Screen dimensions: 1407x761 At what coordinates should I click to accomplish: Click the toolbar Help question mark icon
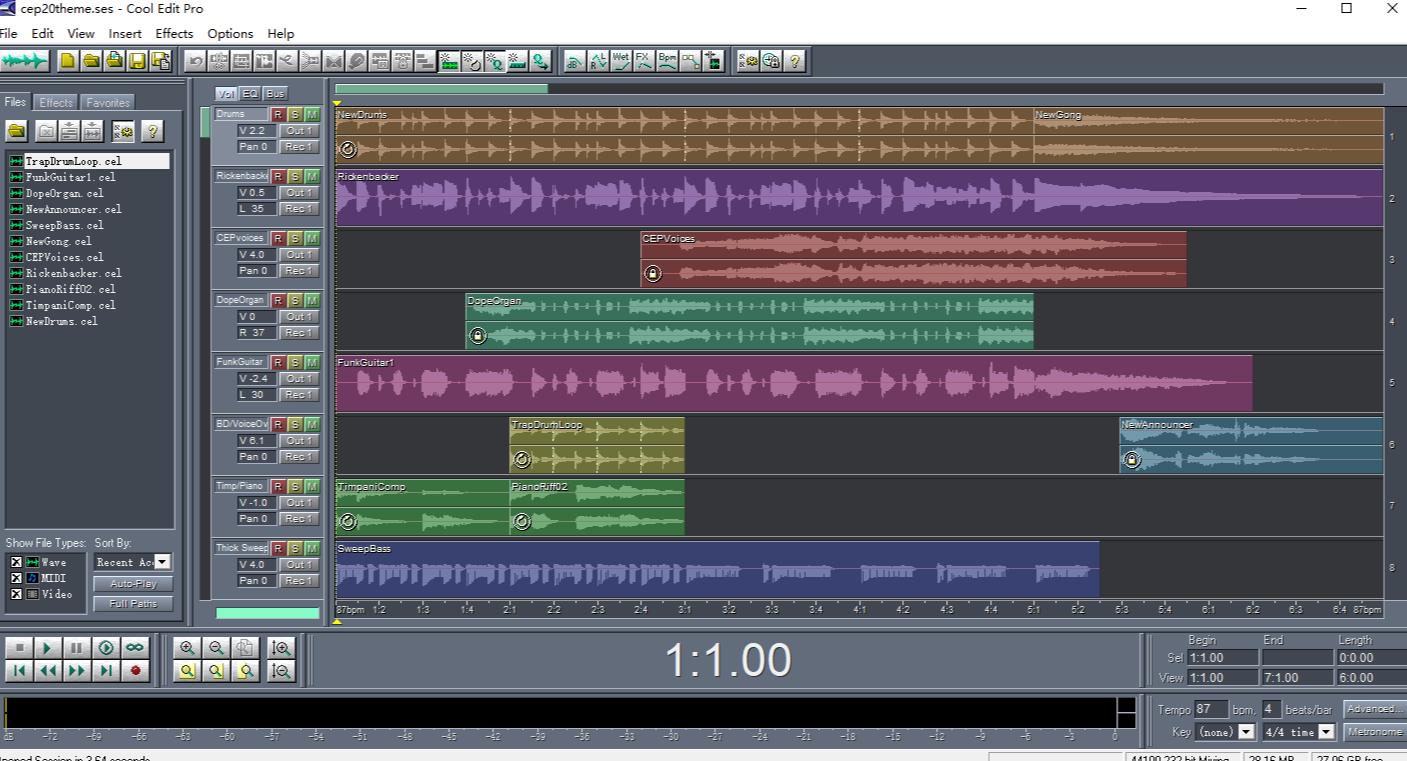coord(795,61)
